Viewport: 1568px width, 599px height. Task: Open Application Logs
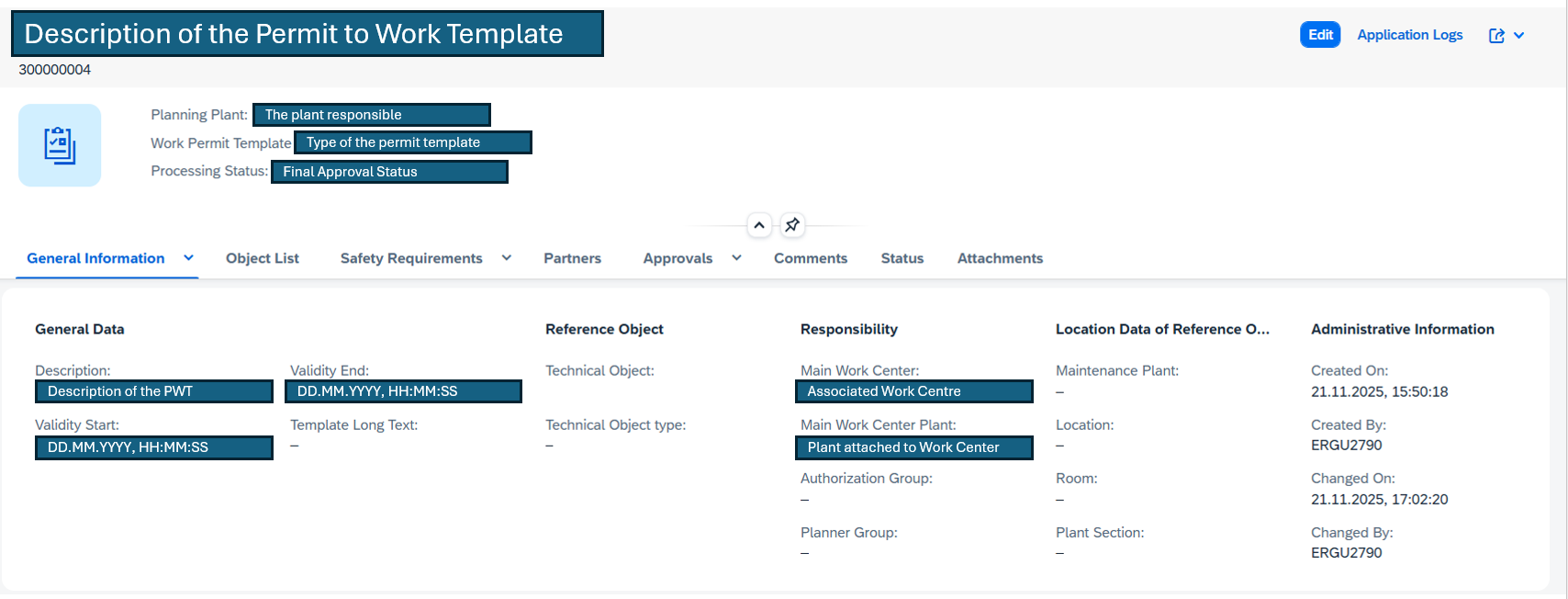(x=1409, y=35)
